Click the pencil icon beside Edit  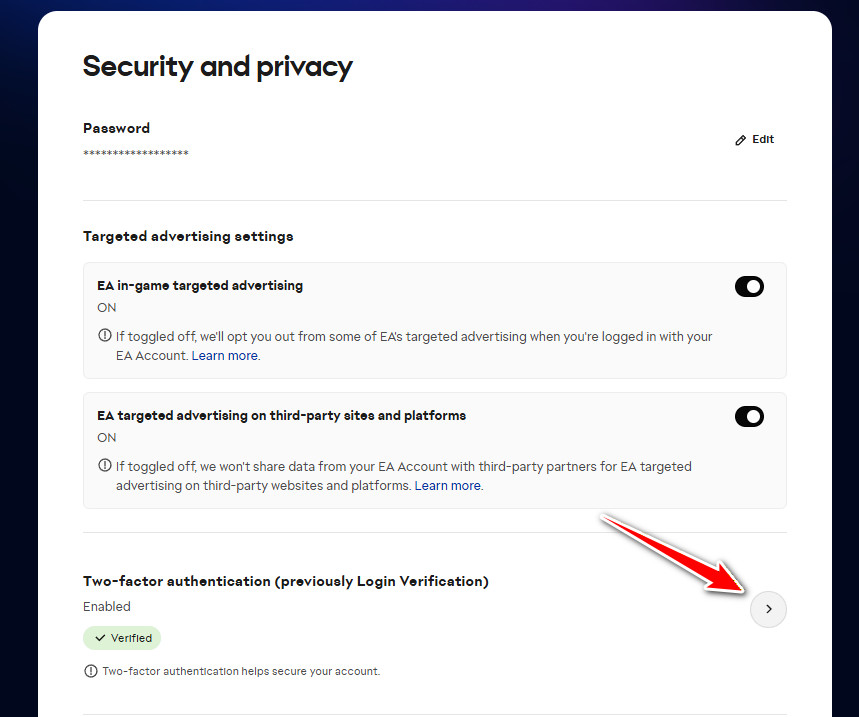point(740,140)
